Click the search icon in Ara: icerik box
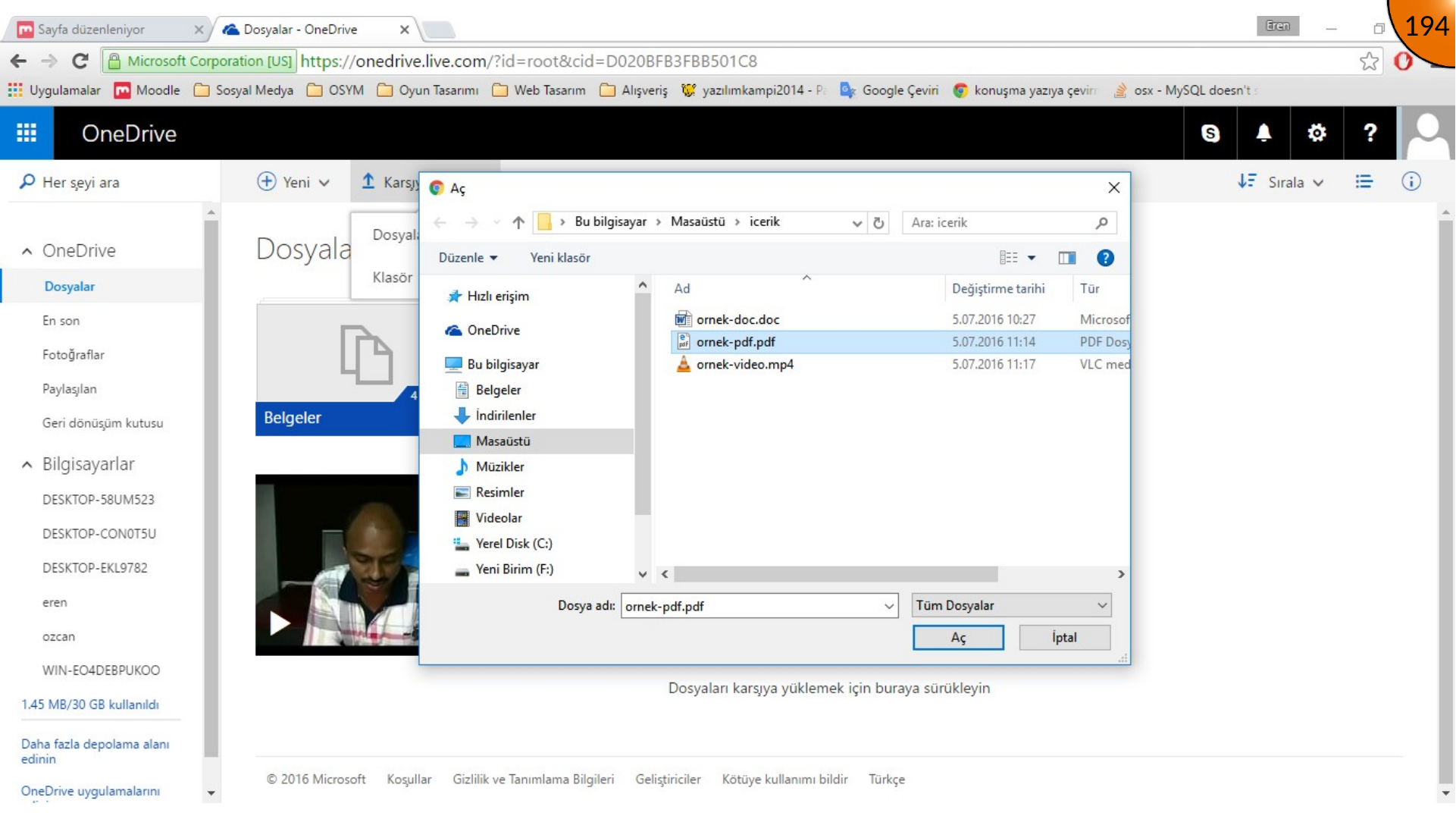This screenshot has height=819, width=1456. (x=1102, y=222)
